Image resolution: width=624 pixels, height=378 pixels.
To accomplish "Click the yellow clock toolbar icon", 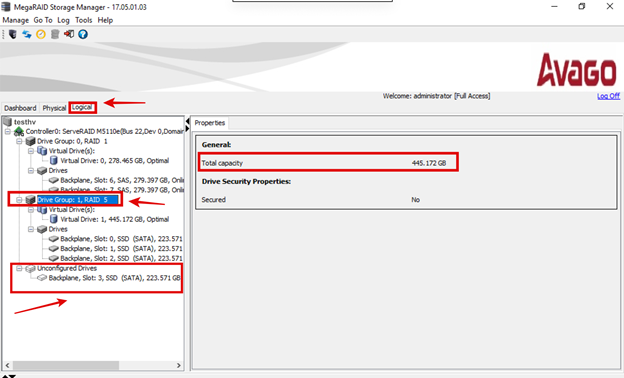I will (41, 34).
